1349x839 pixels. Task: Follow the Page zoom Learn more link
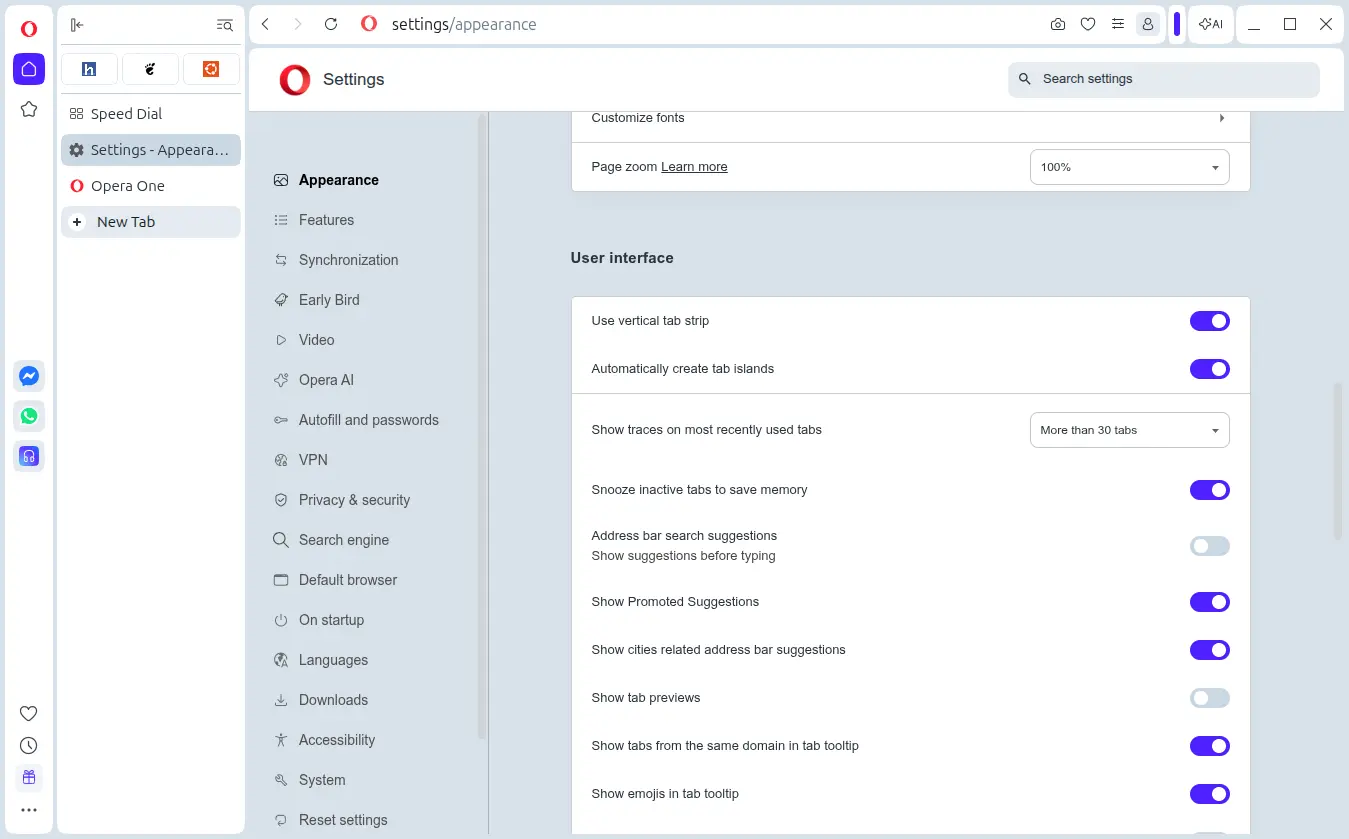694,167
